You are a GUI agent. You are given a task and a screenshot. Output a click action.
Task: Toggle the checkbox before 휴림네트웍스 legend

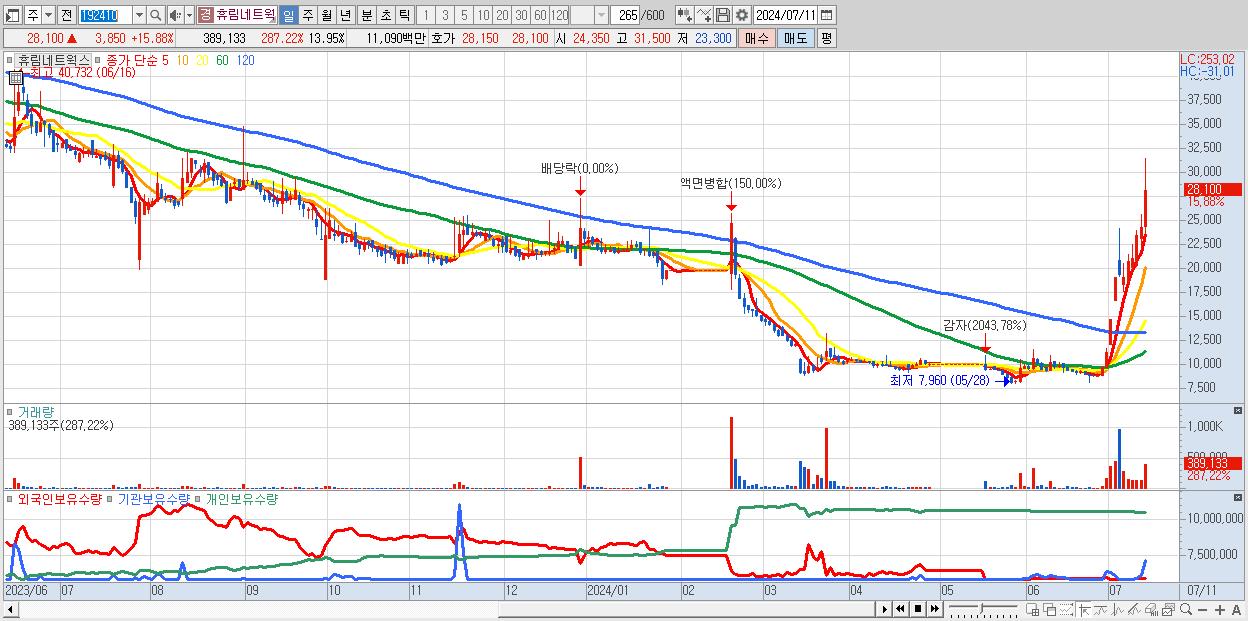click(9, 60)
